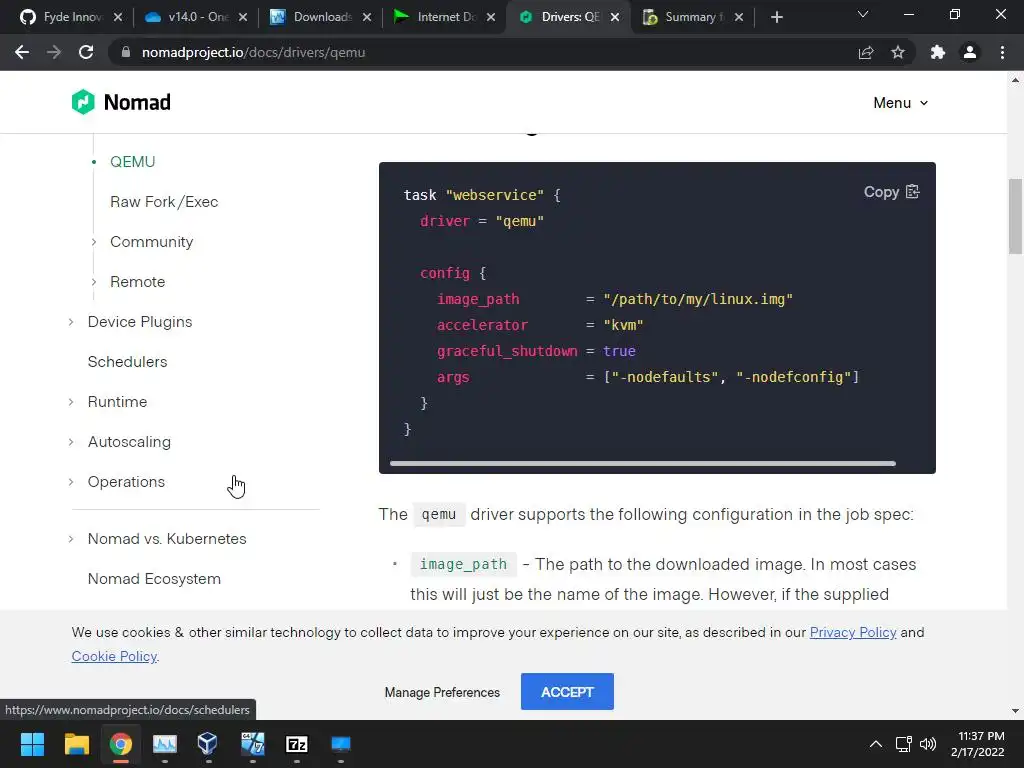
Task: Open the Chrome profile icon
Action: coord(970,52)
